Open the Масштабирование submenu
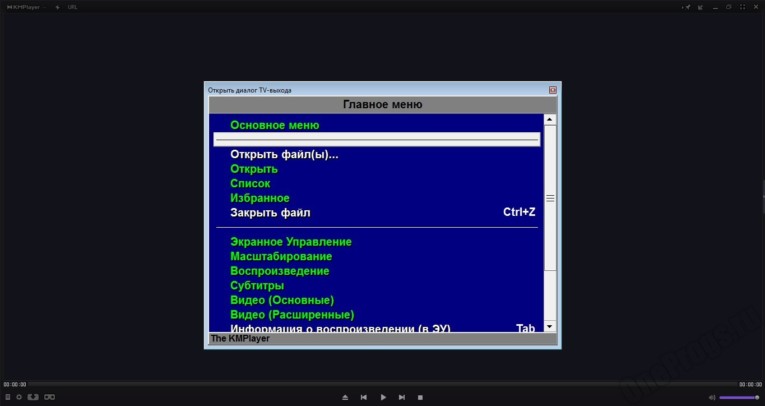This screenshot has height=406, width=765. coord(281,257)
